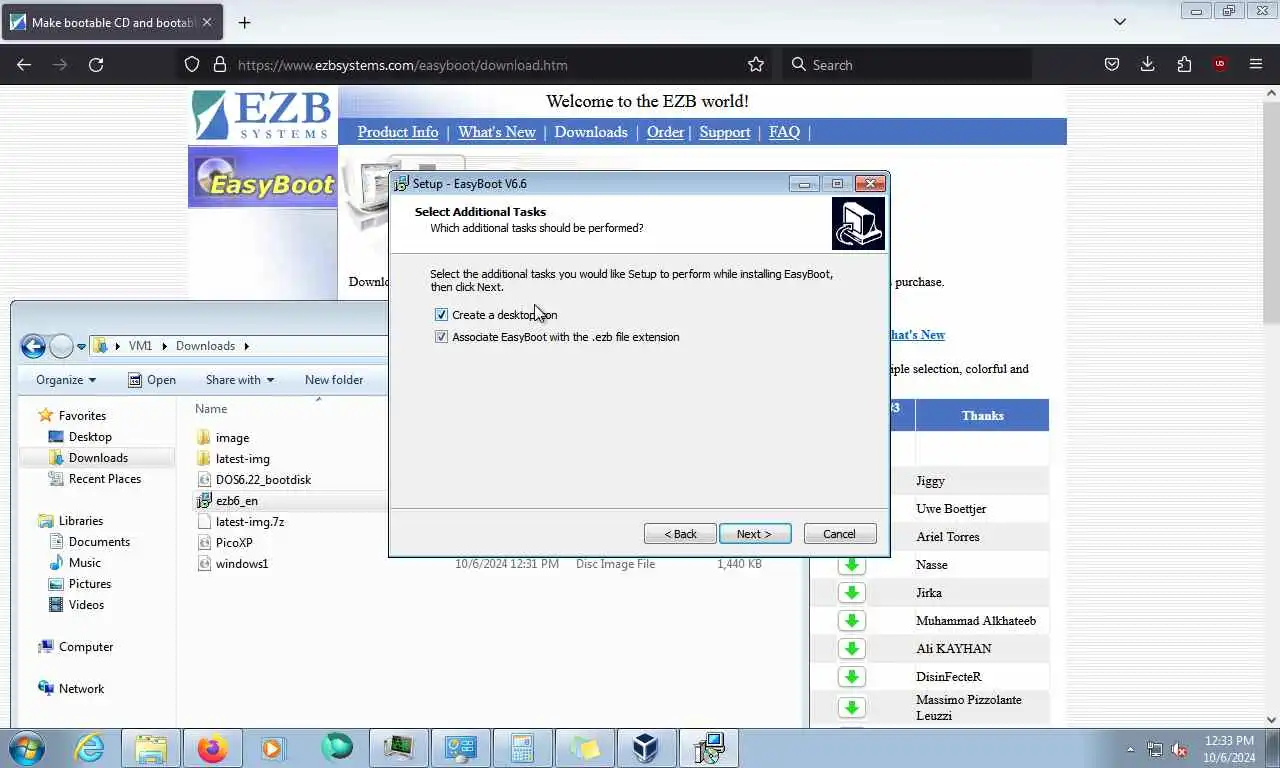Viewport: 1280px width, 768px height.
Task: Open the Order page link
Action: click(665, 132)
